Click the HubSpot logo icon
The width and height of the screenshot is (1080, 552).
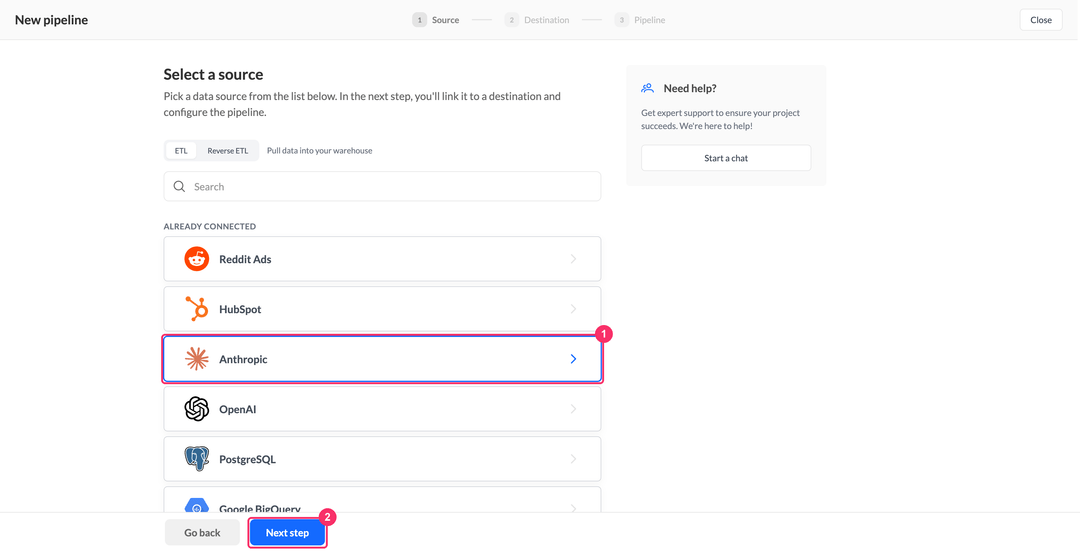click(196, 309)
